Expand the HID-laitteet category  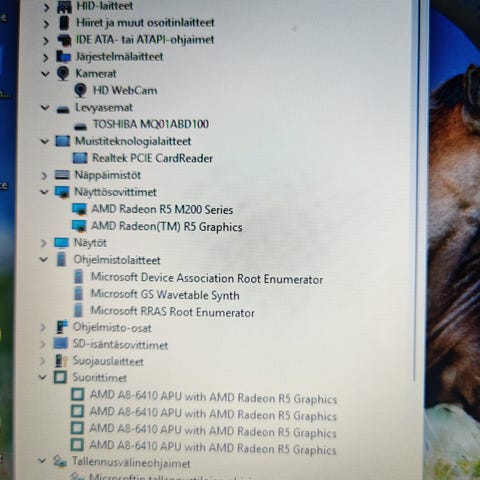(46, 7)
